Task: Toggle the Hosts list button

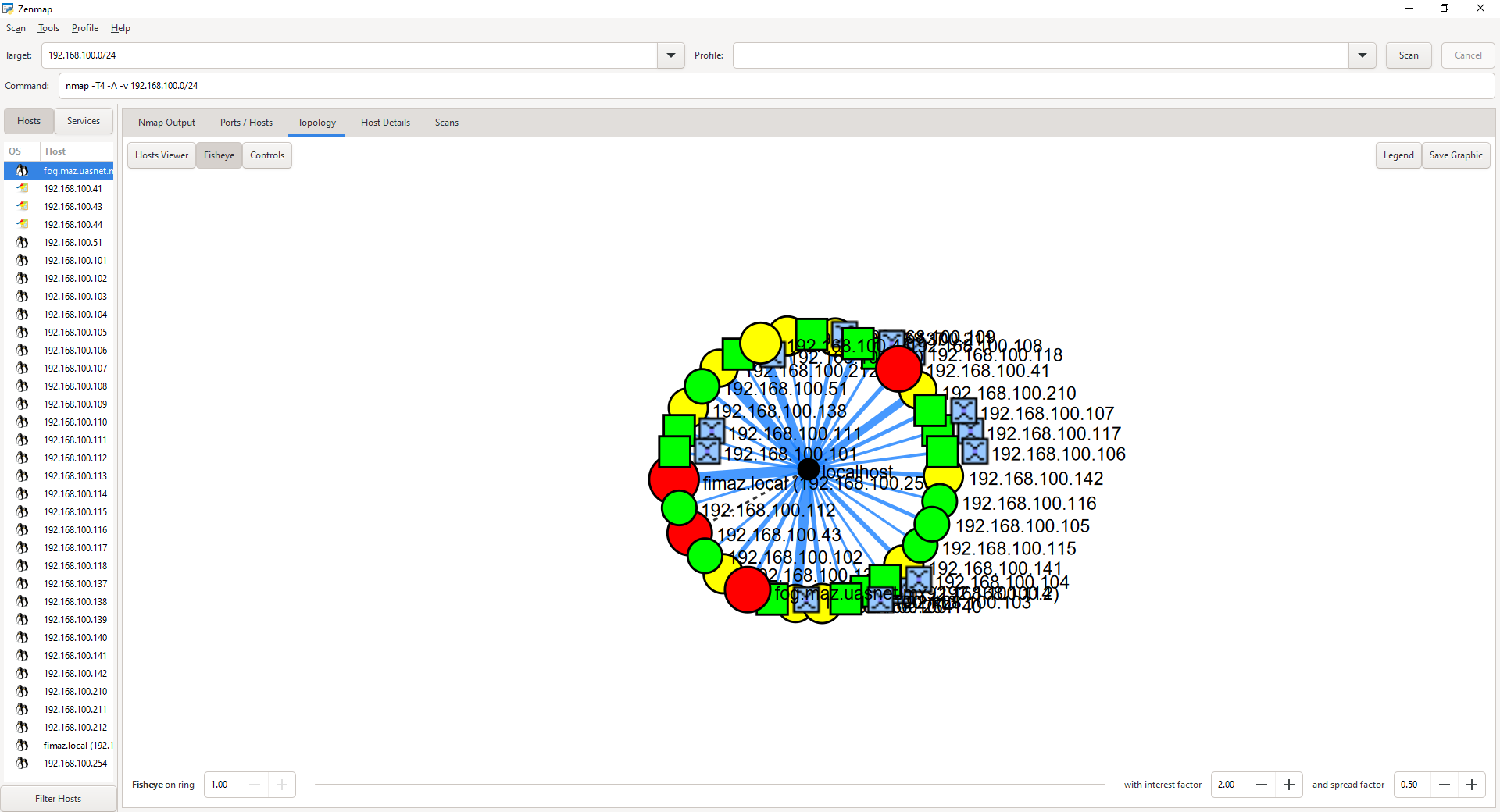Action: (29, 121)
